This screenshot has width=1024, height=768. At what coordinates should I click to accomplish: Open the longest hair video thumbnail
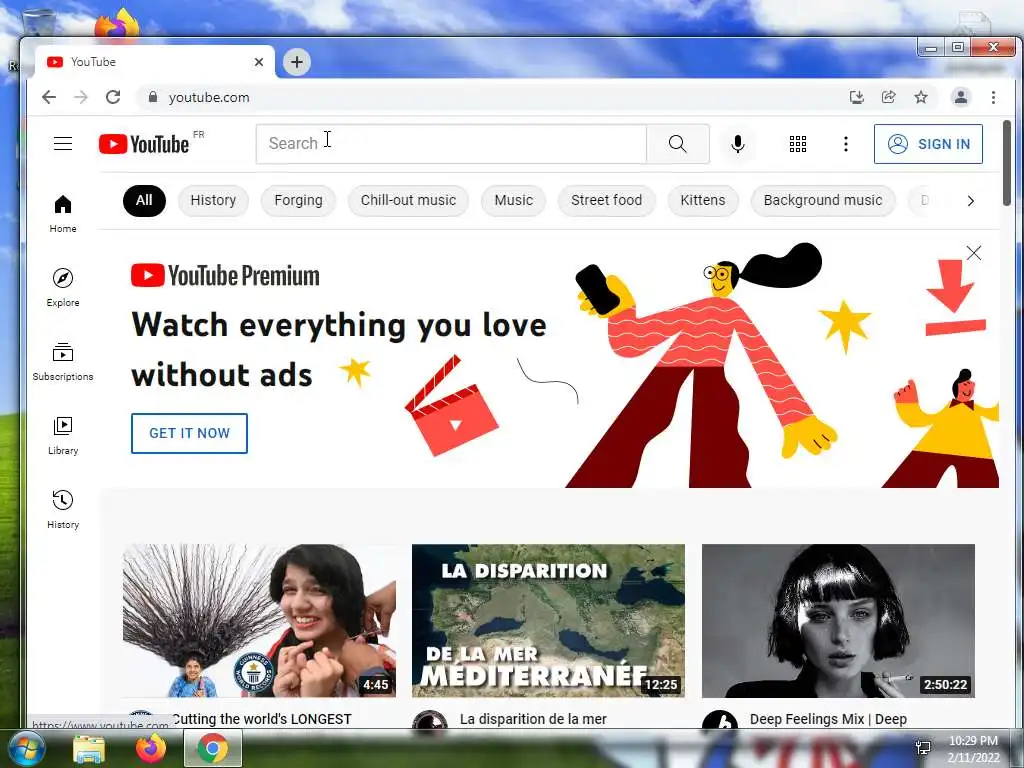(259, 620)
